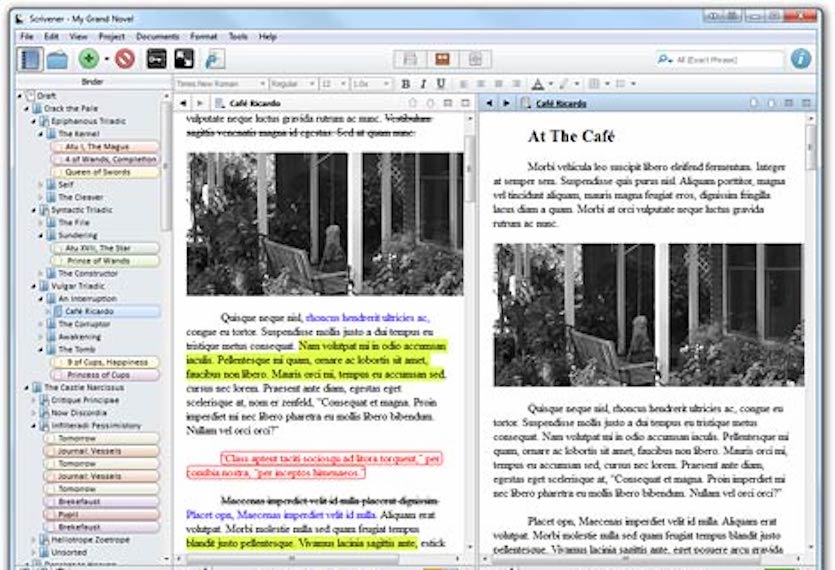
Task: Open the Documents menu
Action: pos(158,37)
